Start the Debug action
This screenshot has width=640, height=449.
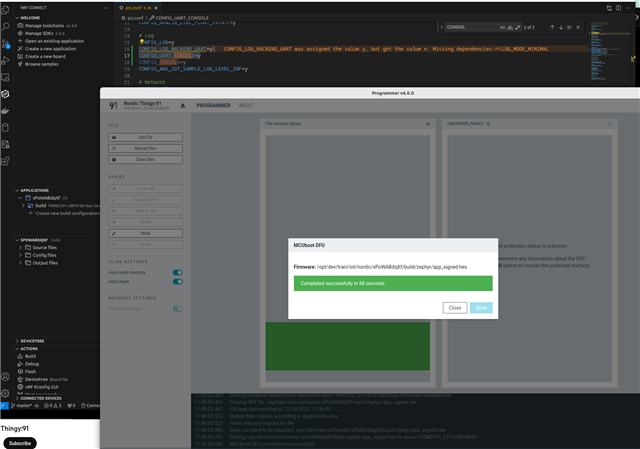click(x=31, y=364)
